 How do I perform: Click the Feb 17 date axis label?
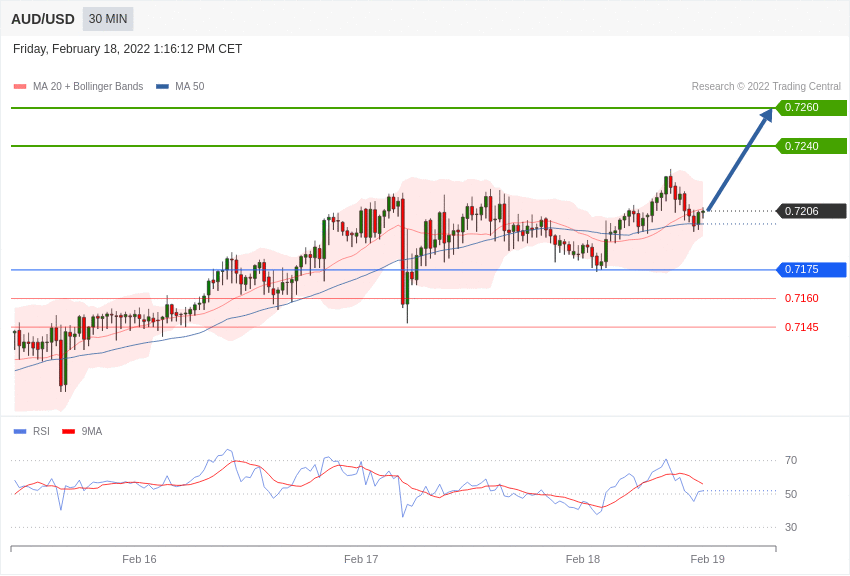pyautogui.click(x=361, y=559)
